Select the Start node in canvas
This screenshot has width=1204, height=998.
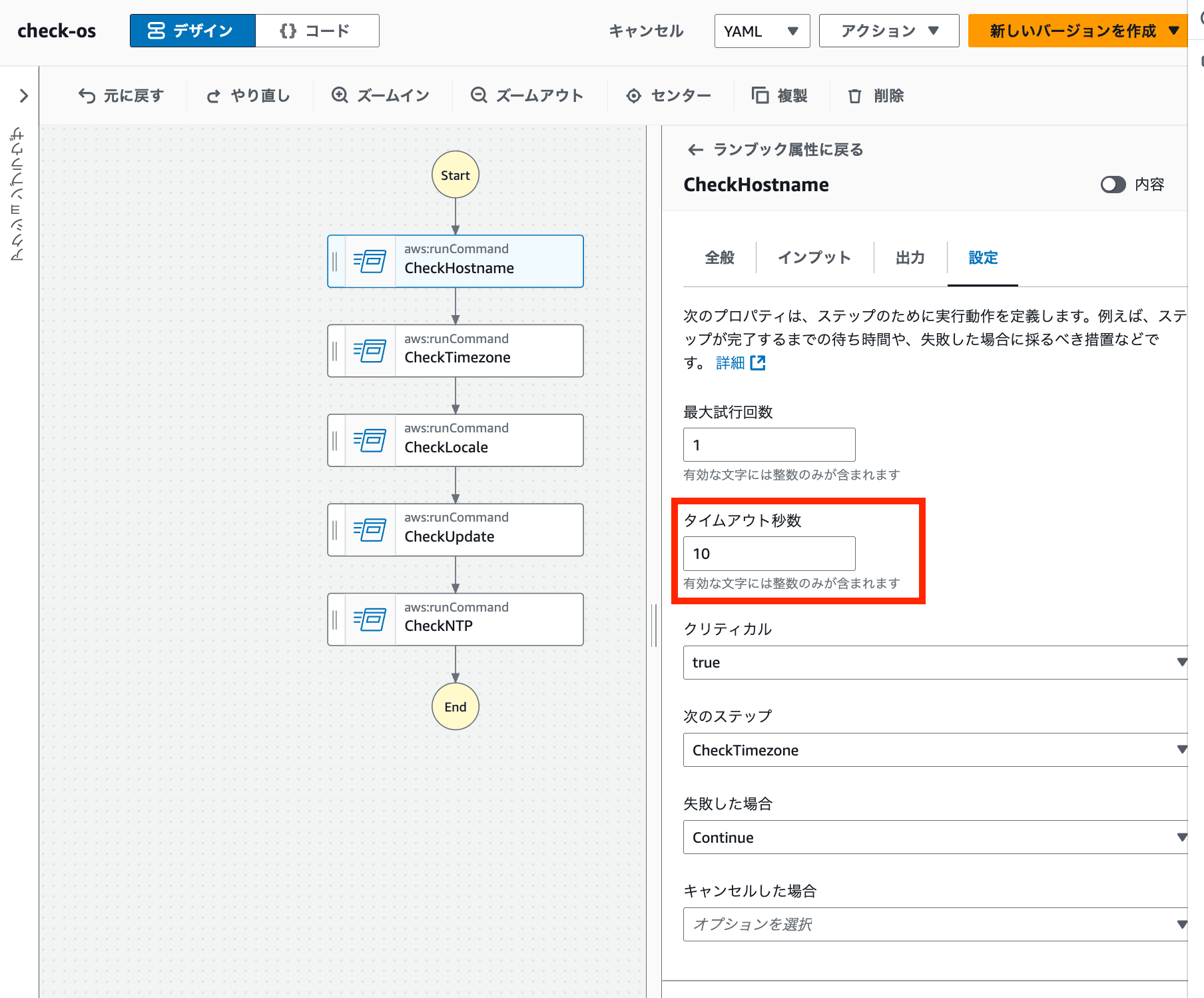coord(455,175)
